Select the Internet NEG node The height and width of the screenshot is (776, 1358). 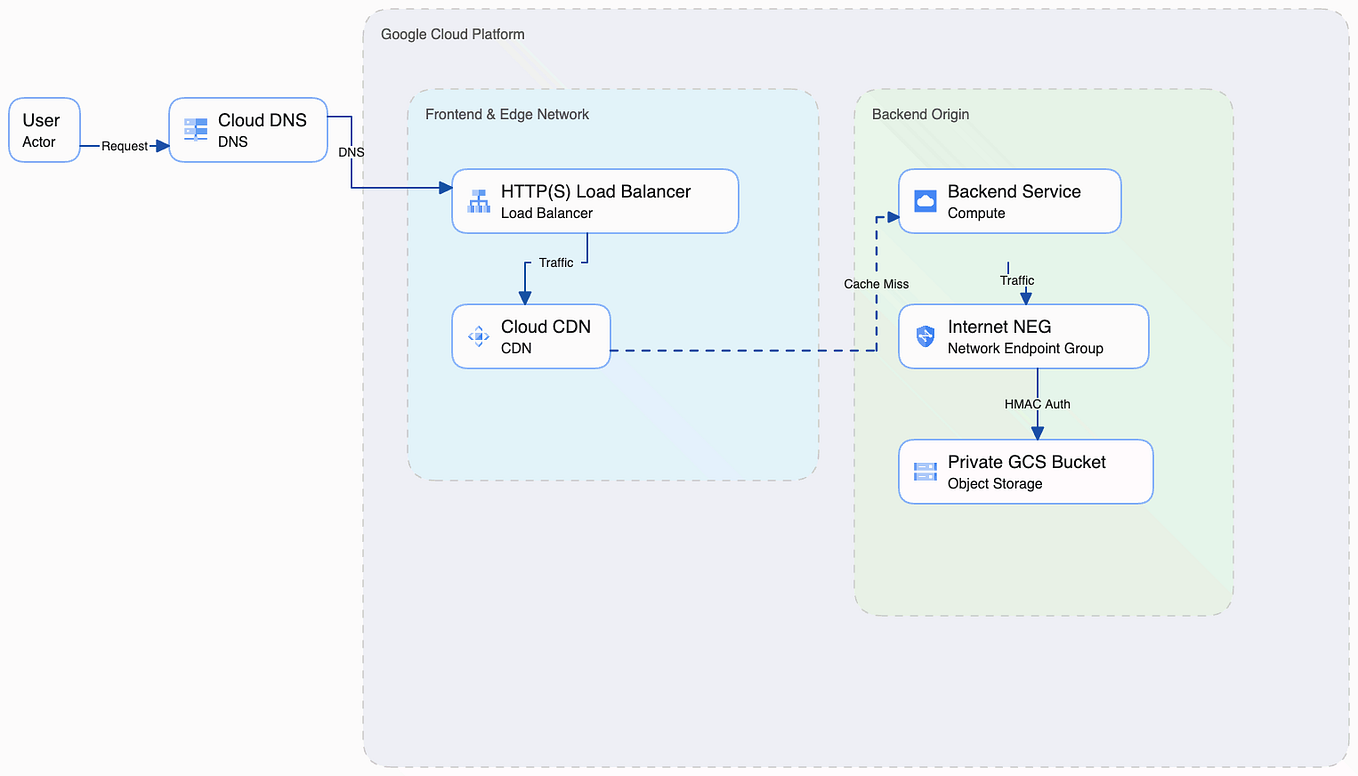tap(1023, 336)
